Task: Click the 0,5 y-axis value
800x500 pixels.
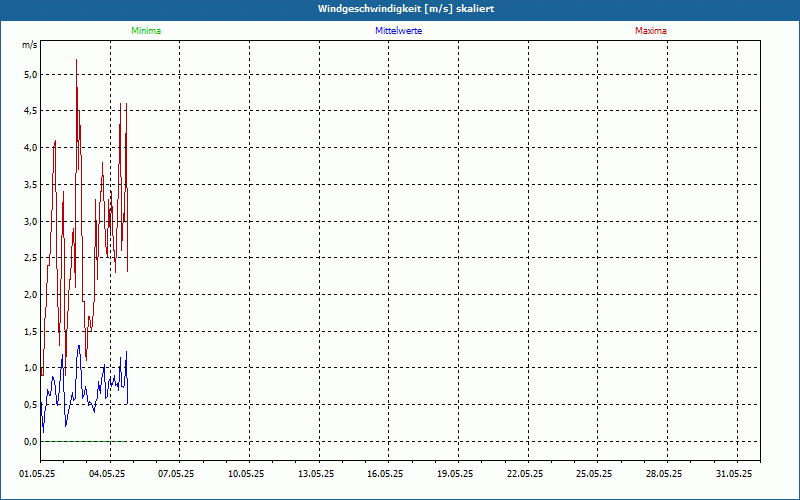Action: coord(31,405)
